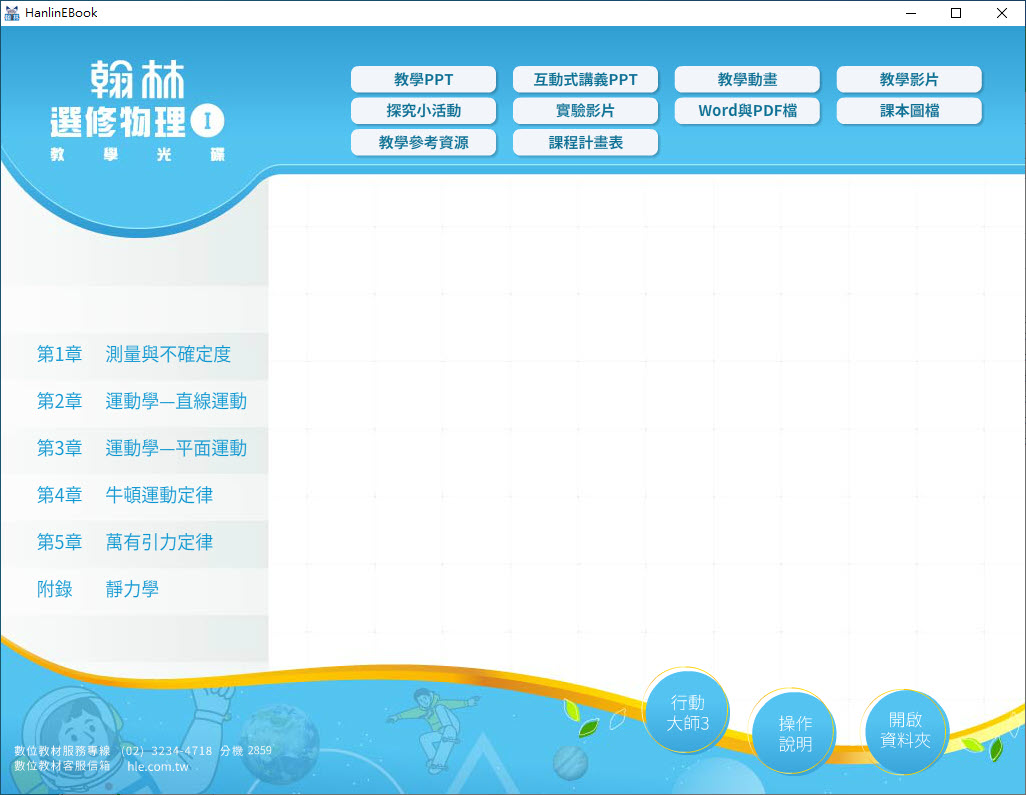Show 實驗影片 experiment videos
Image resolution: width=1026 pixels, height=795 pixels.
585,111
